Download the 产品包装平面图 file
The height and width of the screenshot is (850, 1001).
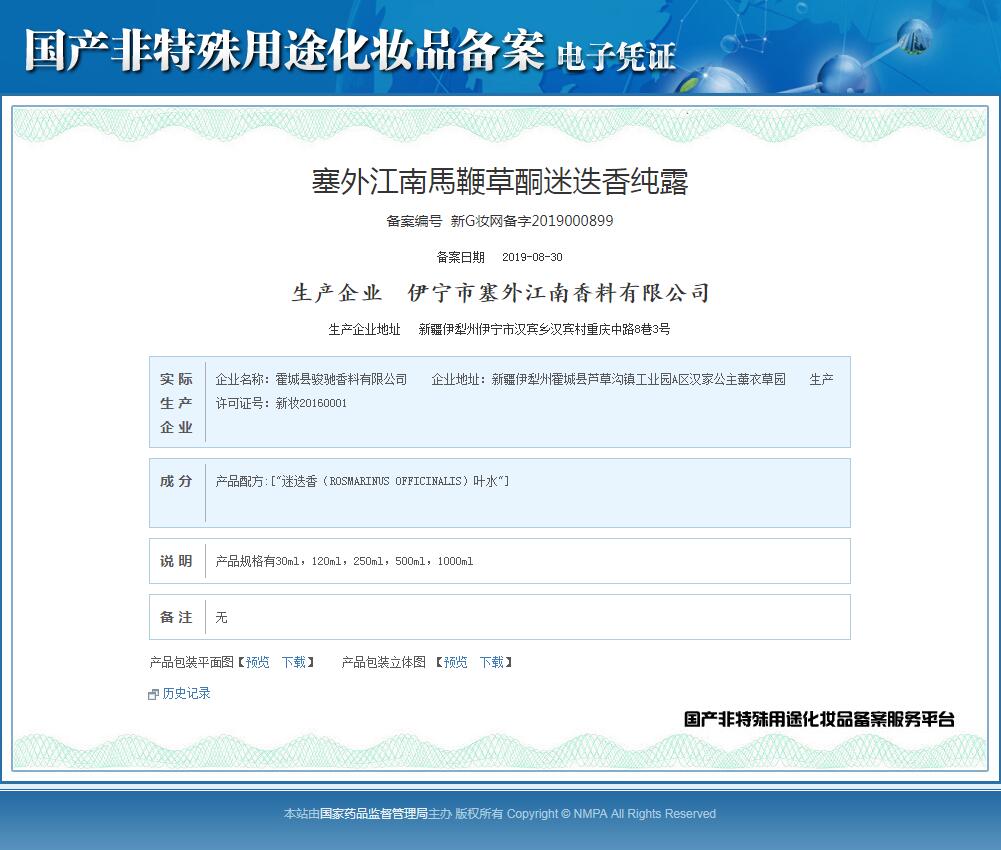(x=294, y=662)
